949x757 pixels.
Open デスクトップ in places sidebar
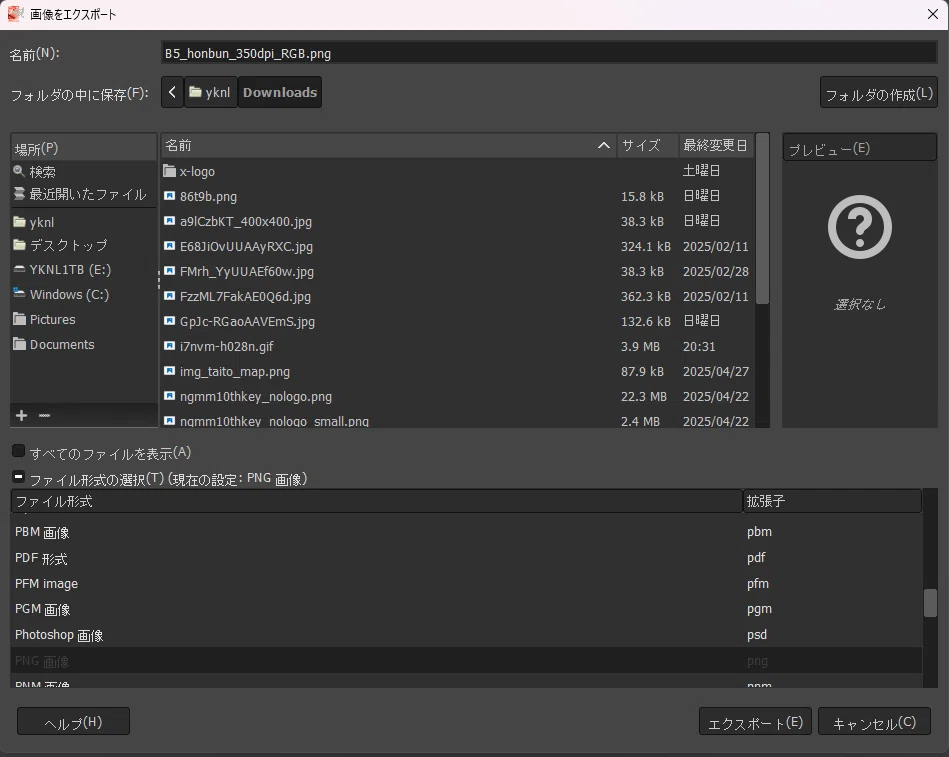[x=84, y=245]
